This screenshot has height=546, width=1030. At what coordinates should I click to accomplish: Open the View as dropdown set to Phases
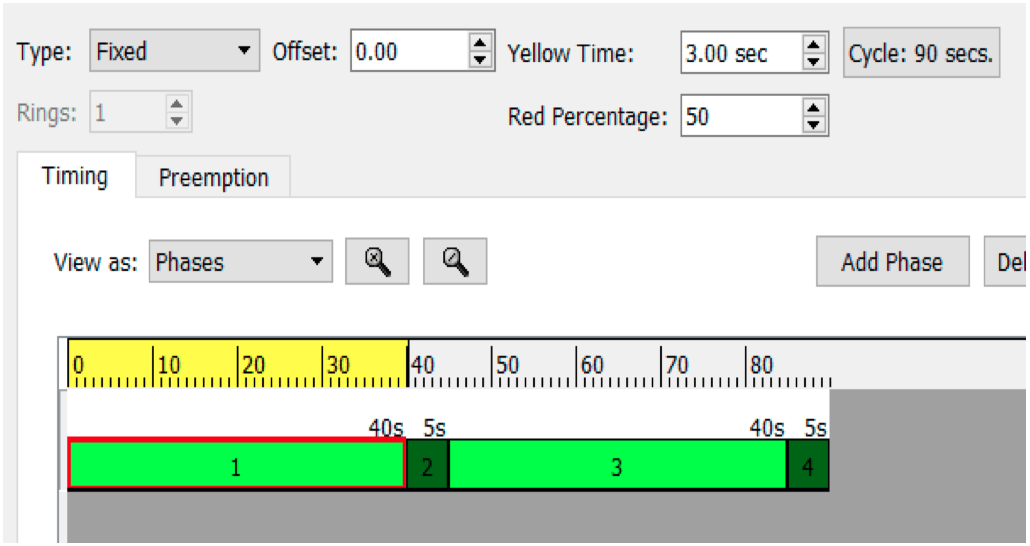click(x=240, y=262)
